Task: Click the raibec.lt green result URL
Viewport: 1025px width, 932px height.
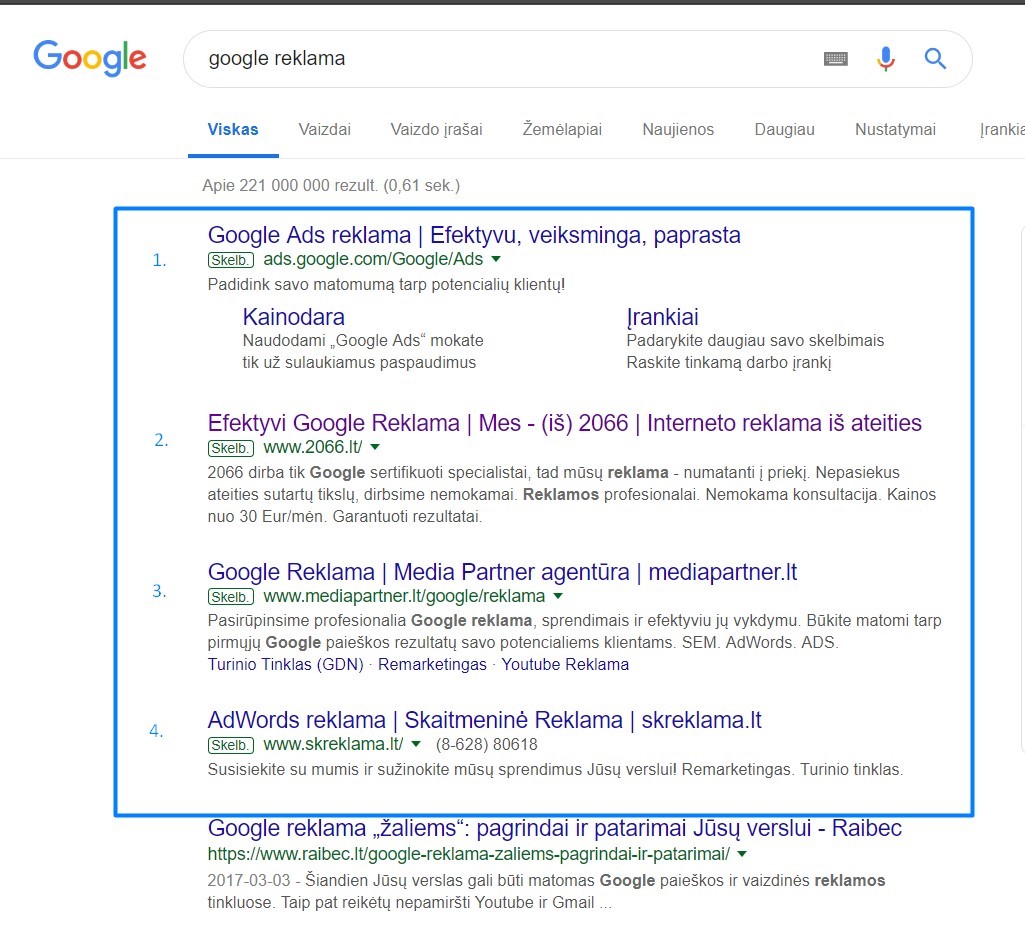Action: [469, 854]
